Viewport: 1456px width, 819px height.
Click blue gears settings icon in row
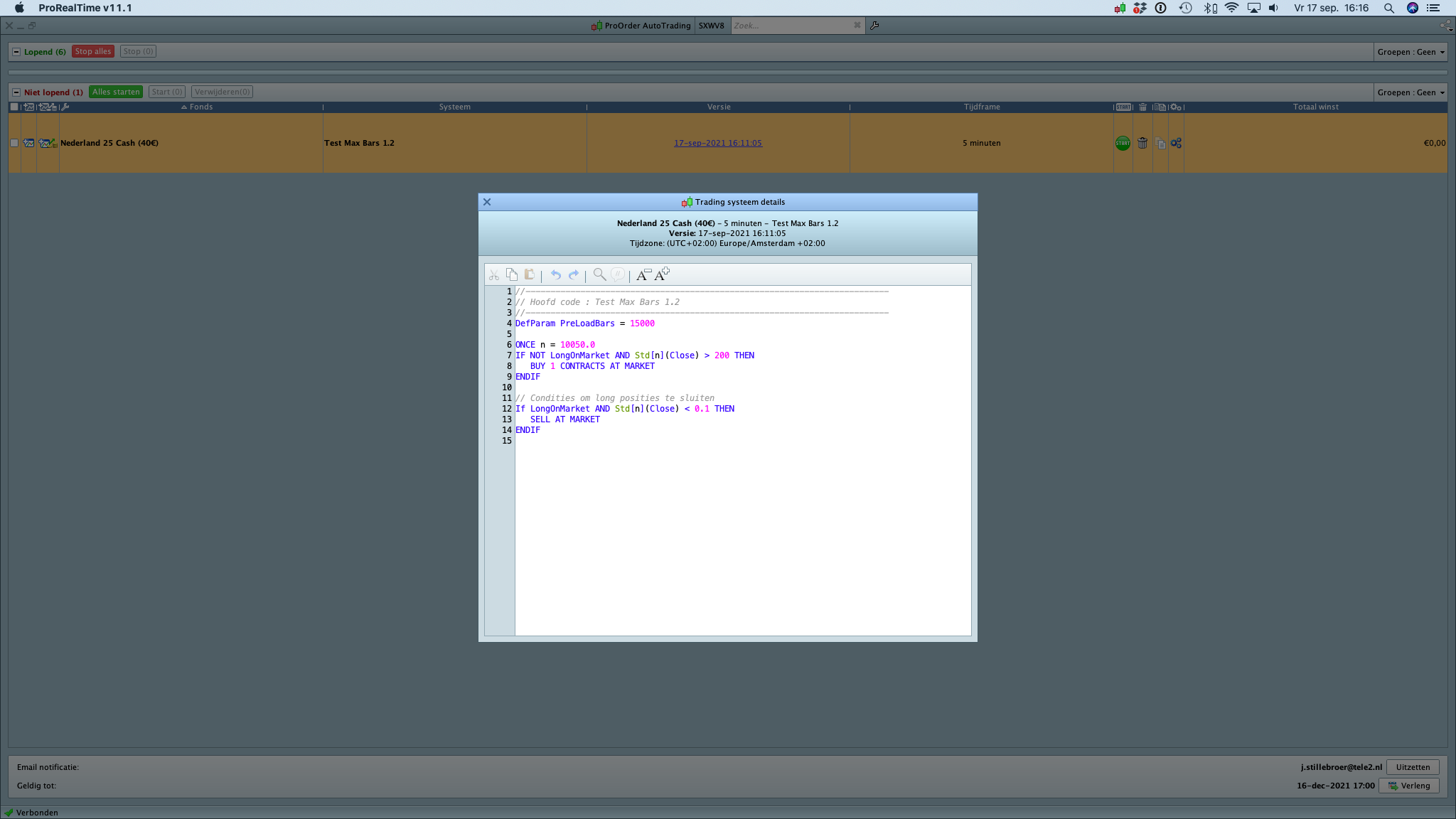click(1176, 143)
